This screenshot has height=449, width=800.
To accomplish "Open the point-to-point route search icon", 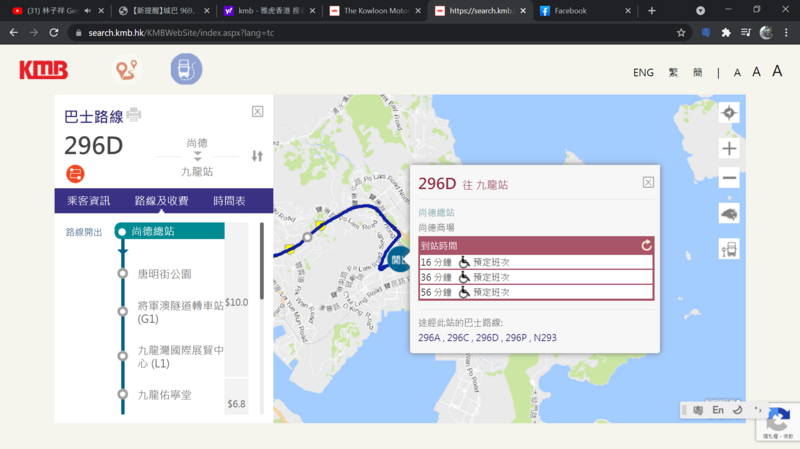I will (x=127, y=70).
